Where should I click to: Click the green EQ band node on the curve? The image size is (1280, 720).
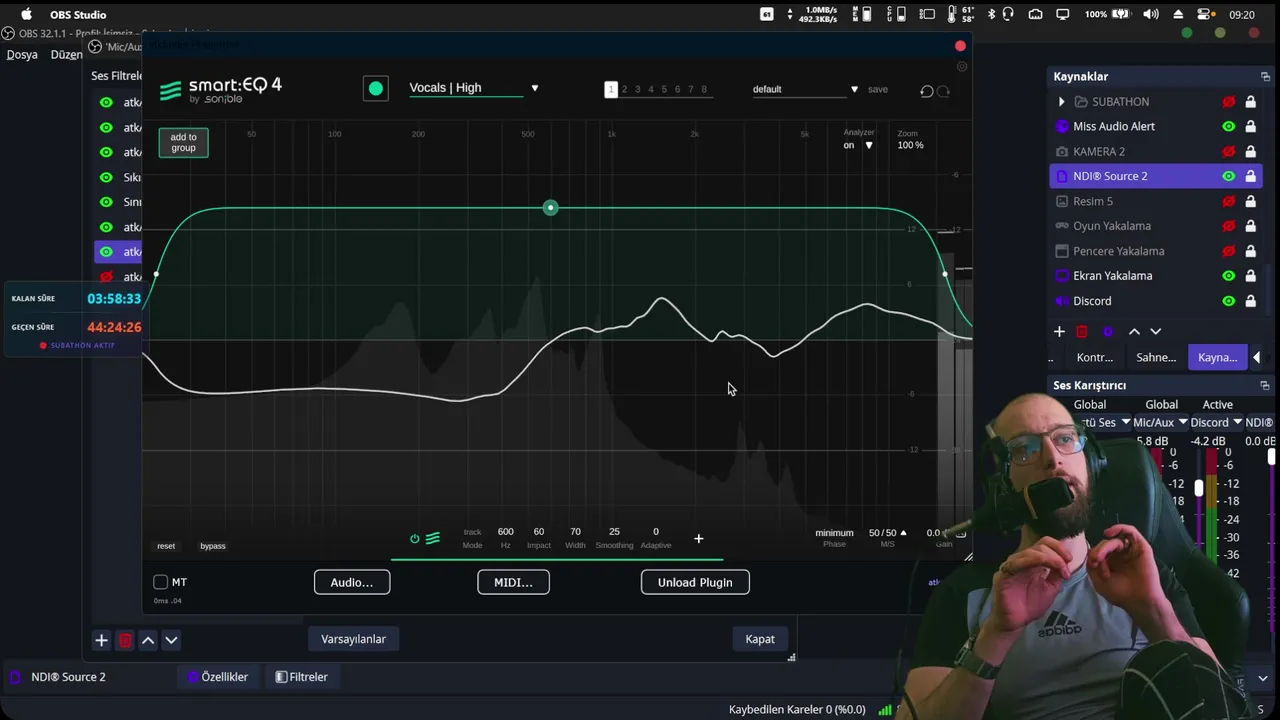tap(550, 208)
